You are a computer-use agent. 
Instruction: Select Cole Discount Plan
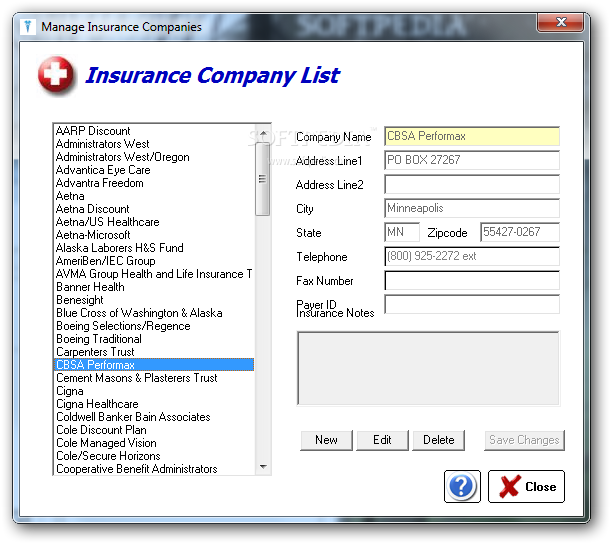pos(154,430)
